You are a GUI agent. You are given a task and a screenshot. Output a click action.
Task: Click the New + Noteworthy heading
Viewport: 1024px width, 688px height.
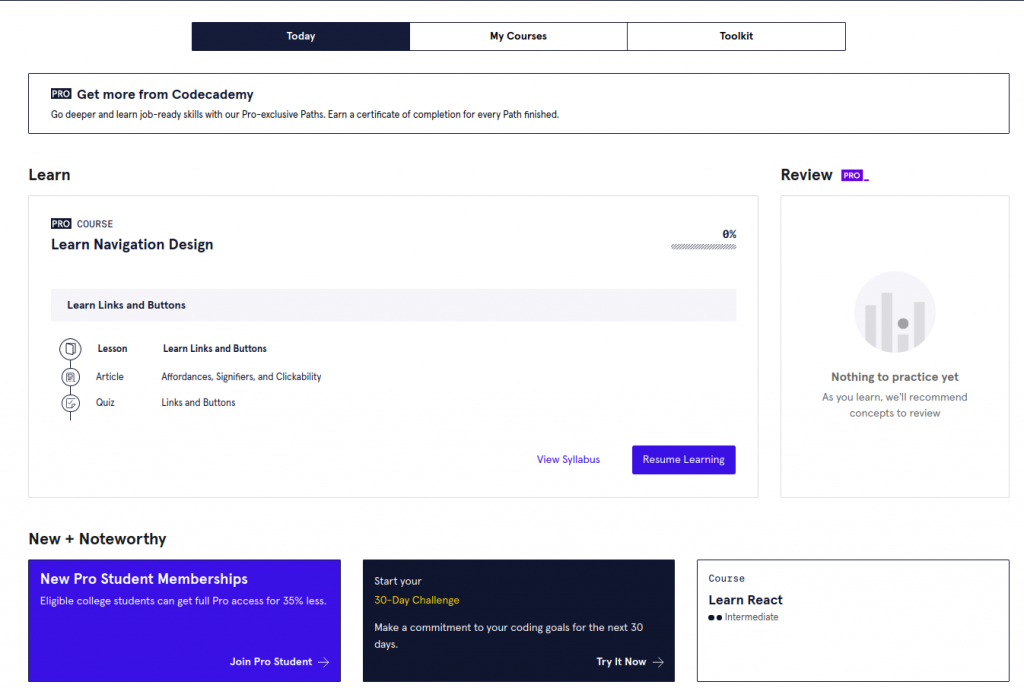pos(97,539)
